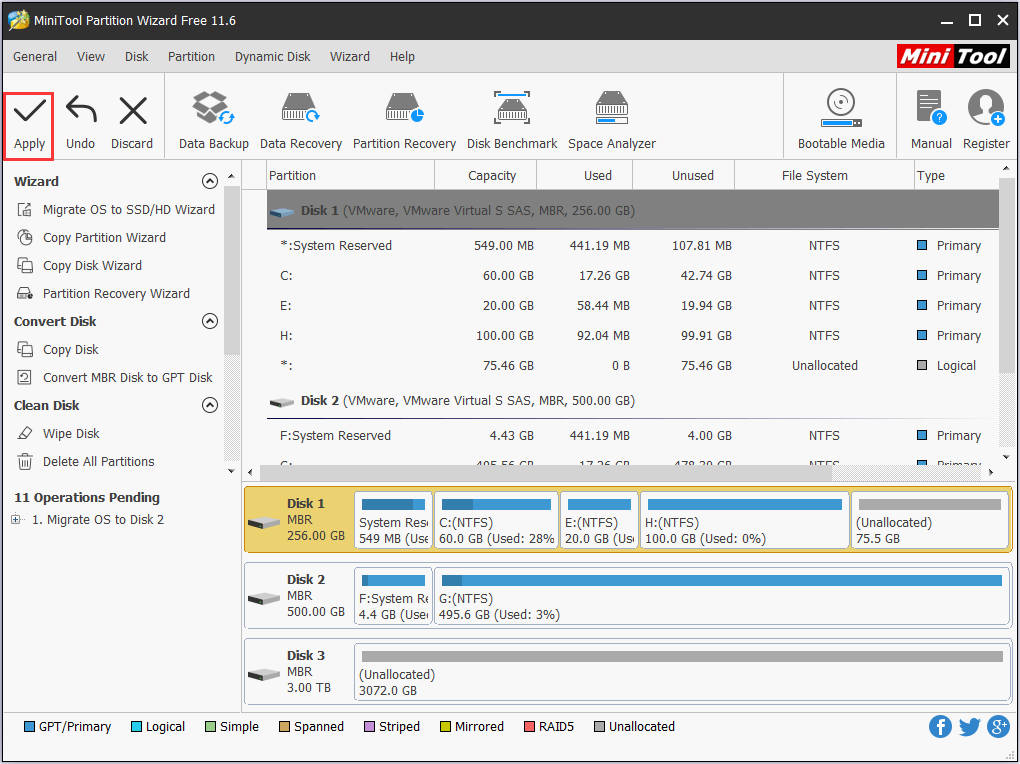This screenshot has width=1020, height=764.
Task: Select the H: 100.00 GB partition row
Action: (x=632, y=335)
